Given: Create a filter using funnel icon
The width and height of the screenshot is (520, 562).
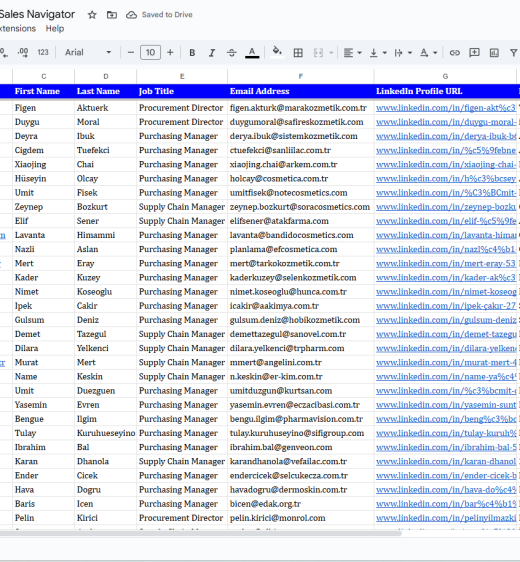Looking at the screenshot, I should pos(514,53).
